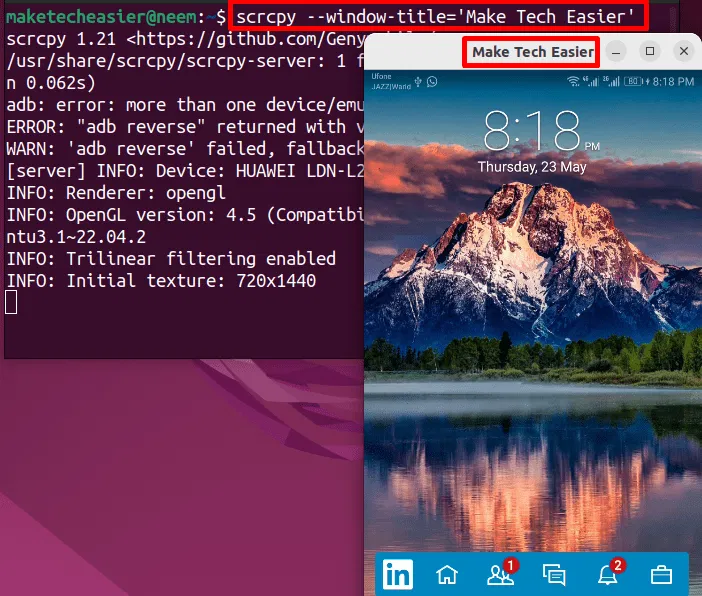Click the 8:18 PM status bar time

tap(673, 82)
